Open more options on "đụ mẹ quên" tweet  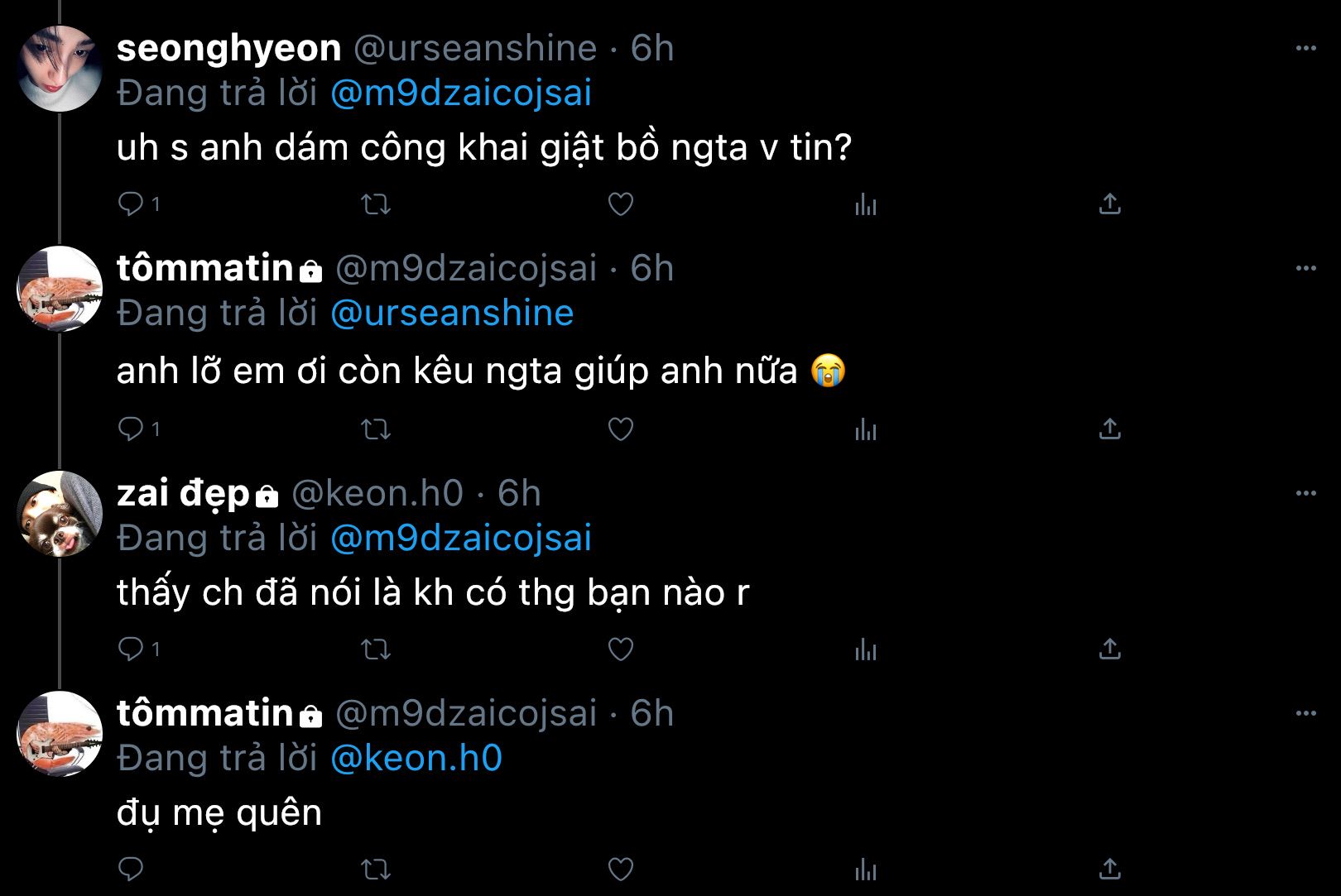pyautogui.click(x=1306, y=714)
